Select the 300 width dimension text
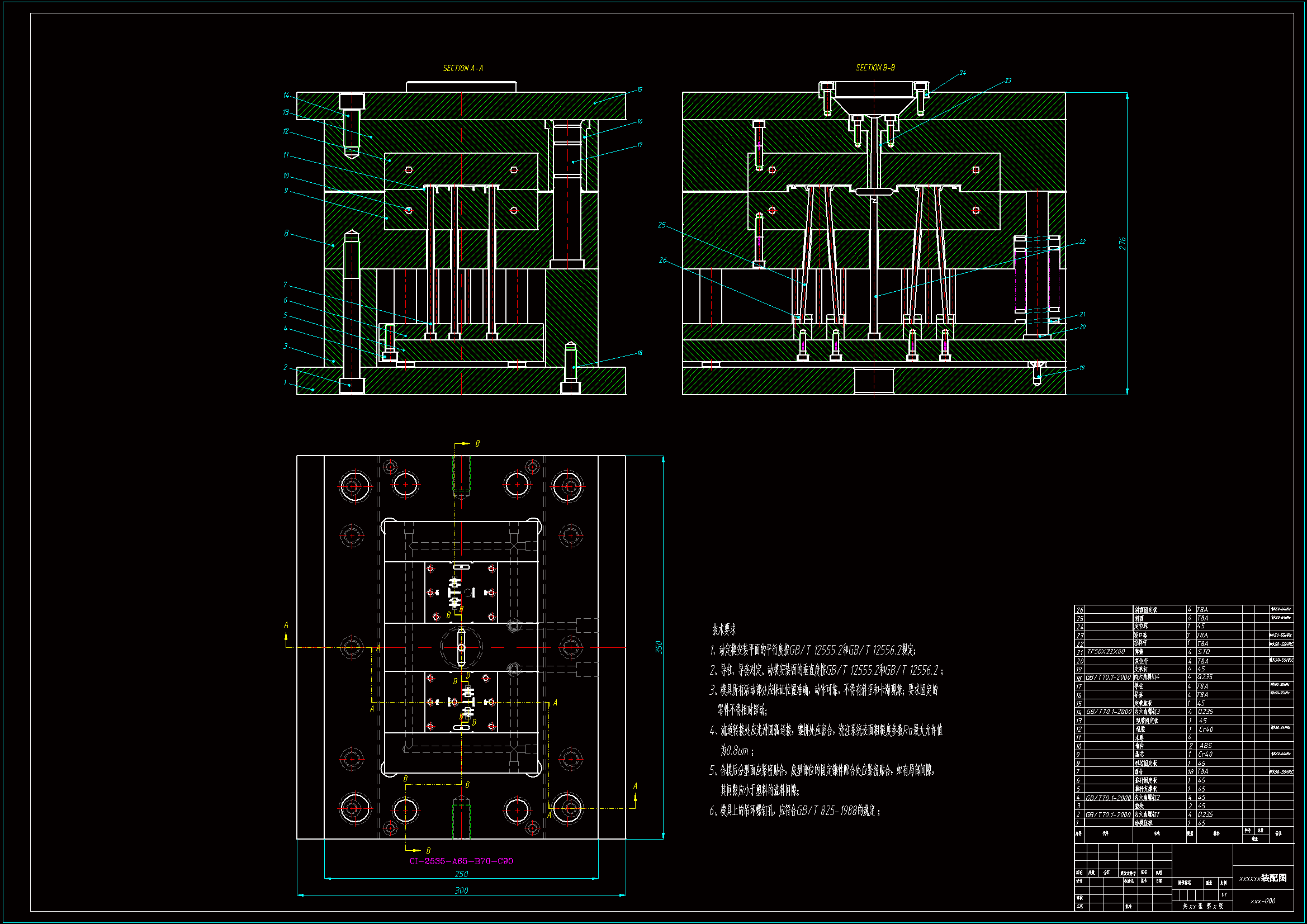The width and height of the screenshot is (1307, 924). 461,890
